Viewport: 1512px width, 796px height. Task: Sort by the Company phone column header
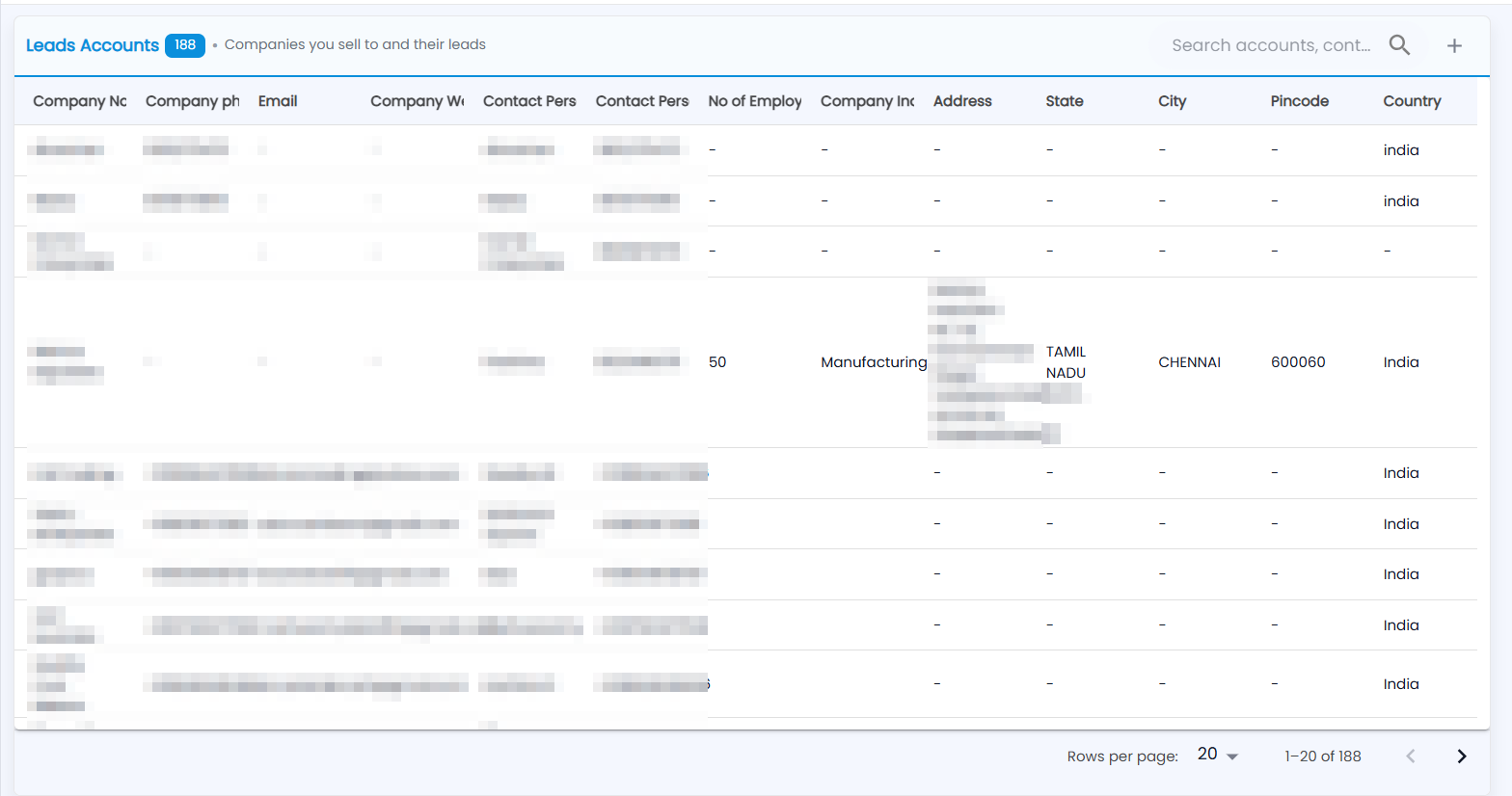[x=193, y=101]
